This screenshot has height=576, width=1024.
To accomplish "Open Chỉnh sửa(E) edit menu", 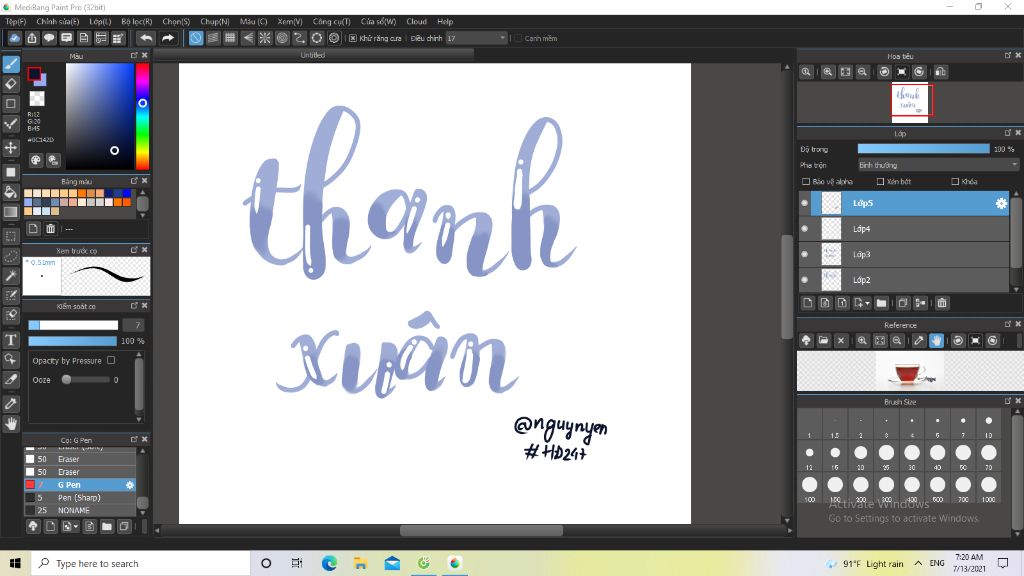I will tap(57, 22).
